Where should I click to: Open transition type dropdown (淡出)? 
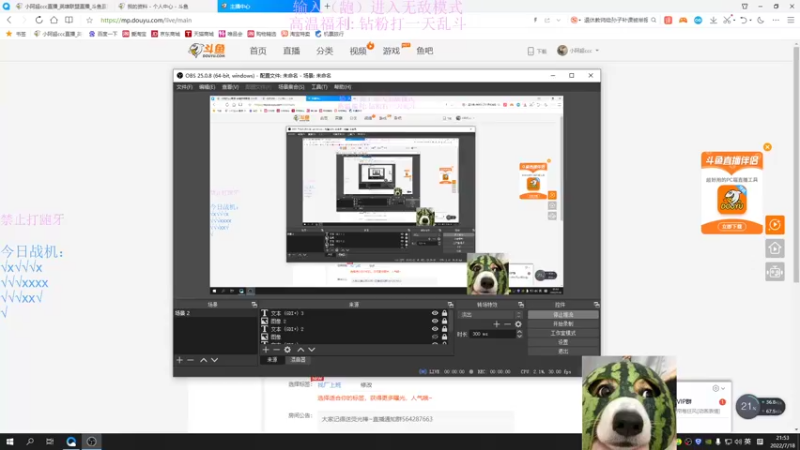click(x=490, y=315)
